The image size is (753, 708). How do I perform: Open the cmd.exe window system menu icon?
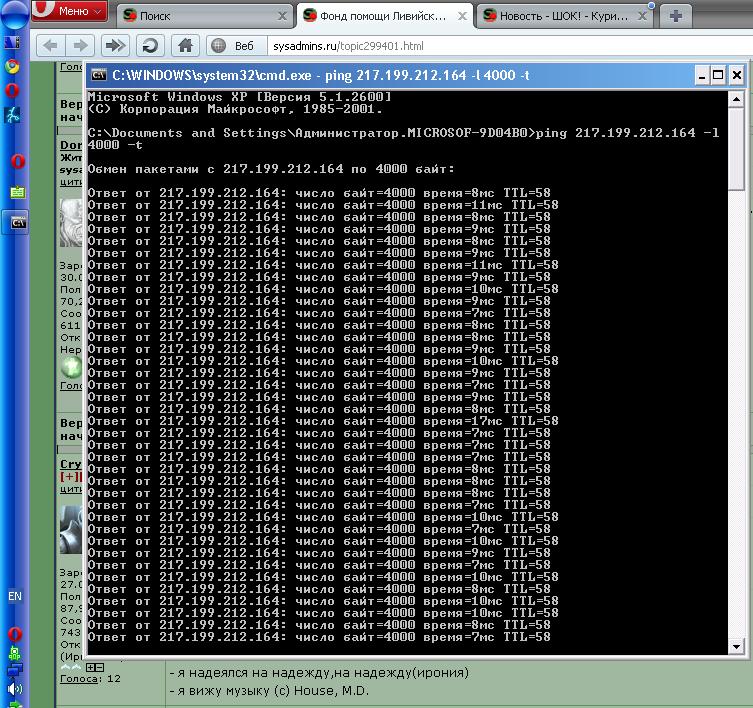[99, 75]
